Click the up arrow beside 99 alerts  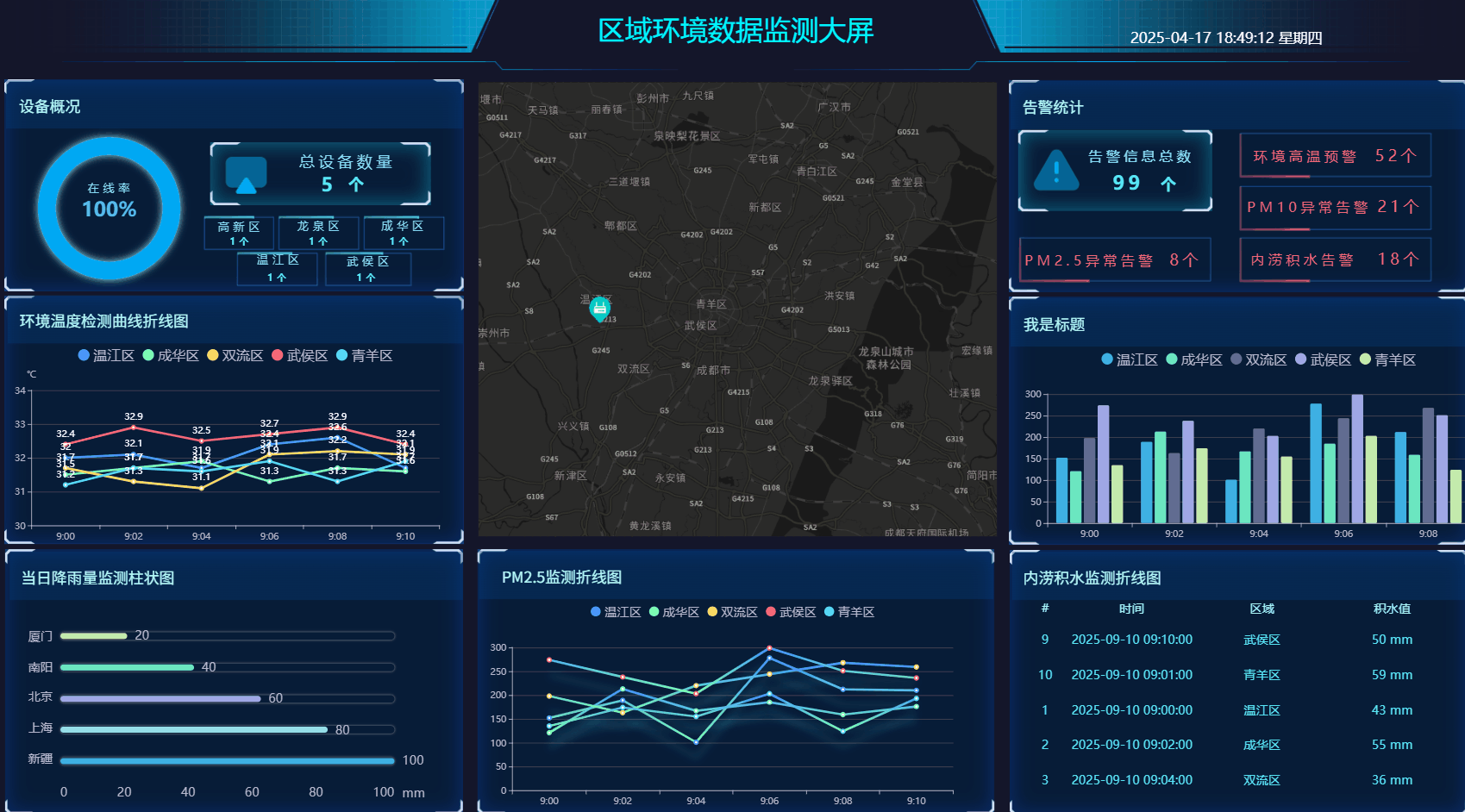pos(1168,184)
